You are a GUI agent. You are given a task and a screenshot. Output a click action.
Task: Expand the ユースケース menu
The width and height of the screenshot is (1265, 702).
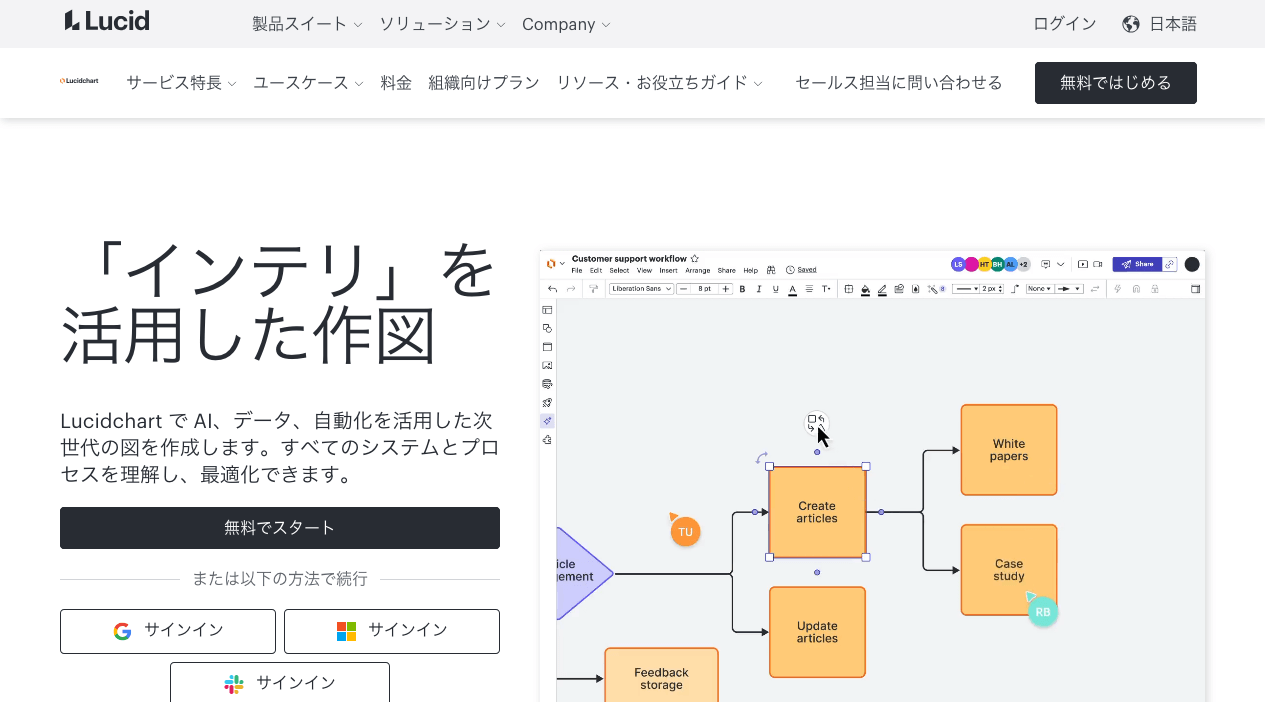click(x=308, y=83)
